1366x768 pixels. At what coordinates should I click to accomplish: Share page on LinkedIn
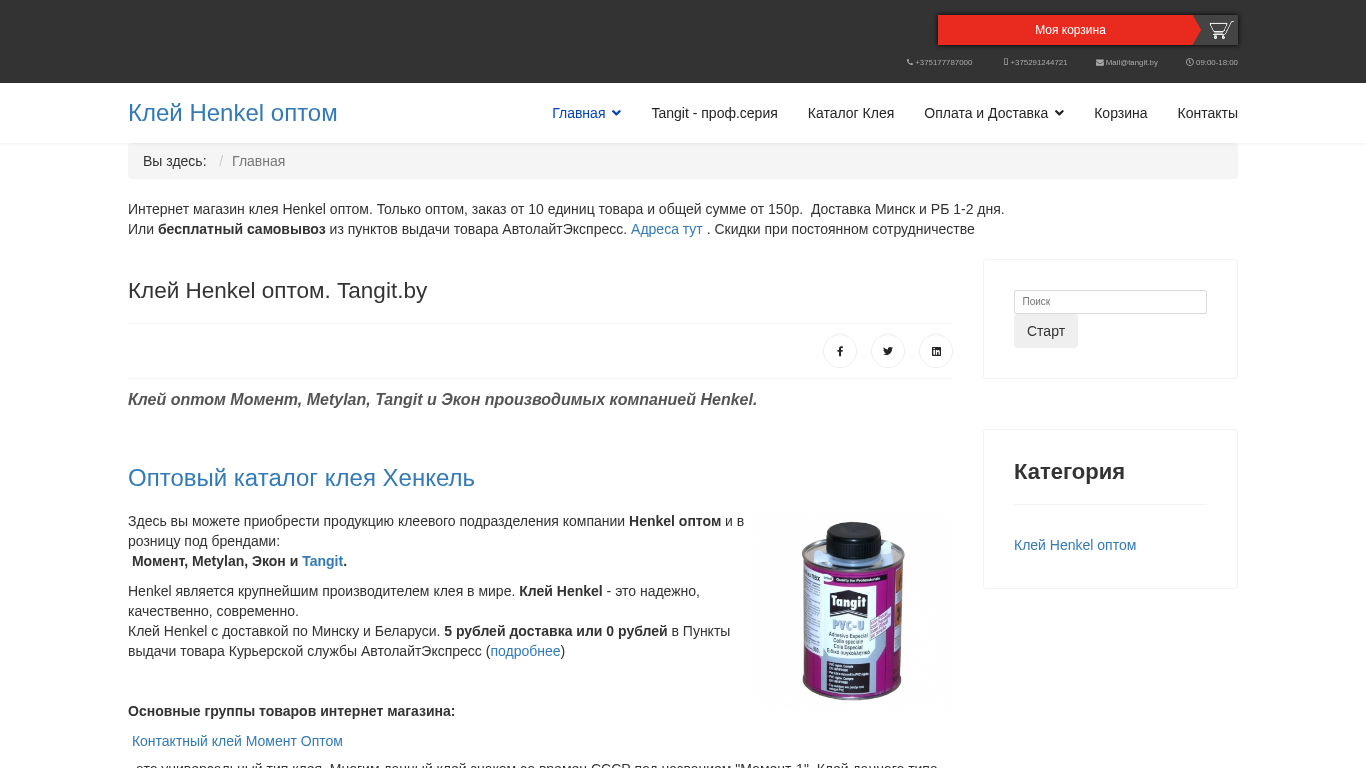936,351
